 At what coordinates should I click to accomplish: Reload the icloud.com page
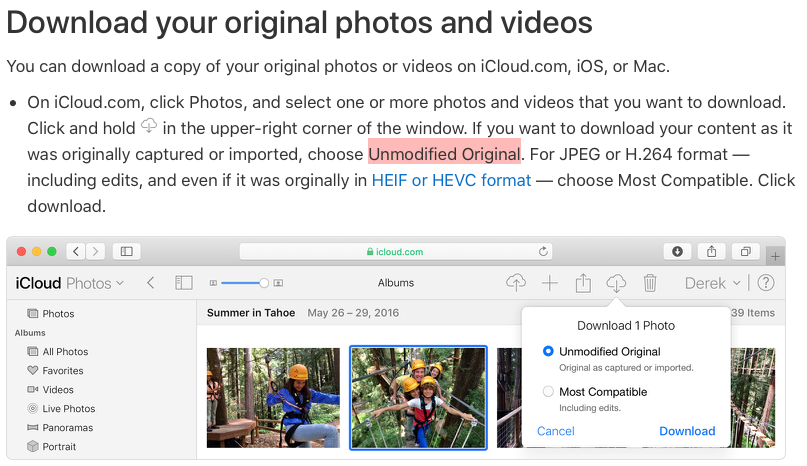543,251
